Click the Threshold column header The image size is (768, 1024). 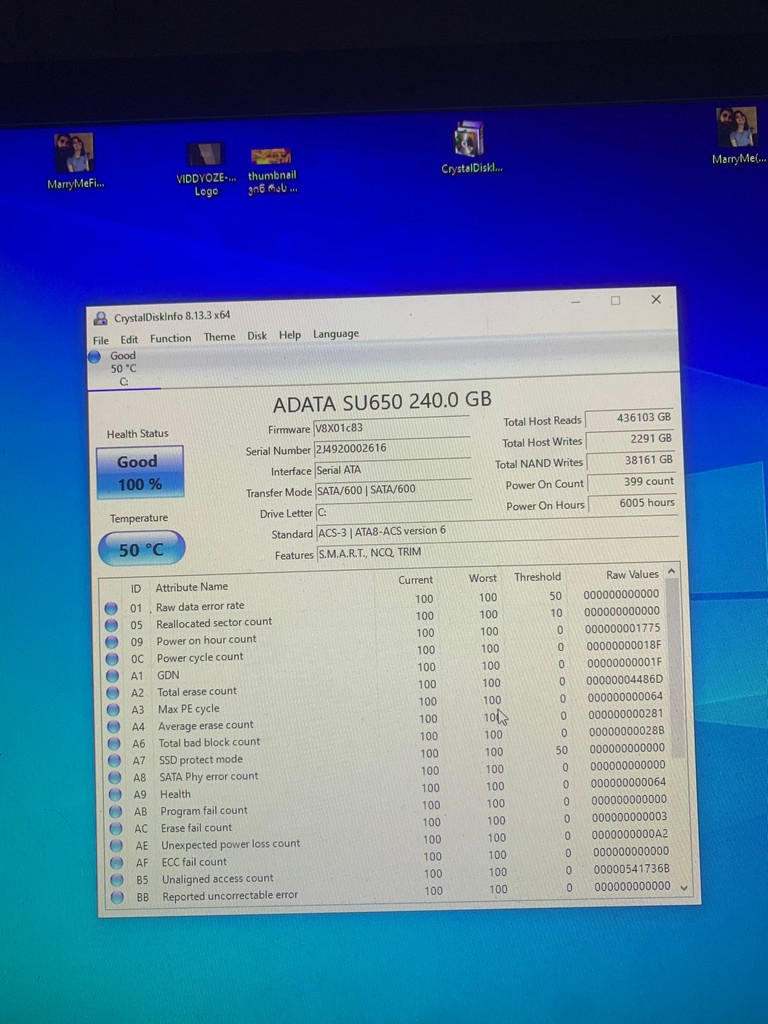click(537, 577)
